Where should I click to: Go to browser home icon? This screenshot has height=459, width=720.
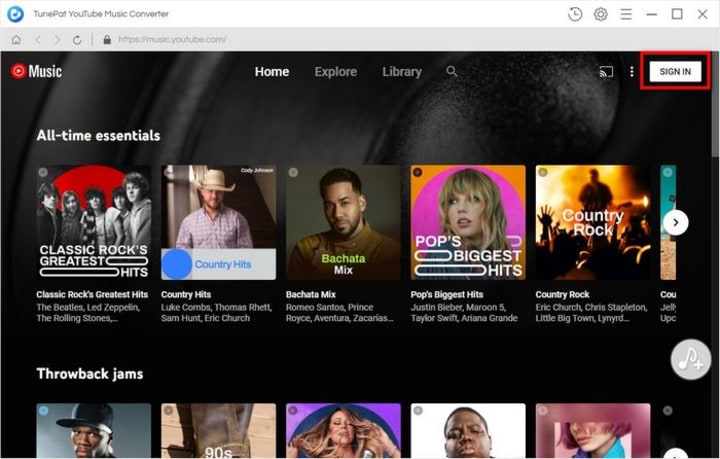coord(16,40)
